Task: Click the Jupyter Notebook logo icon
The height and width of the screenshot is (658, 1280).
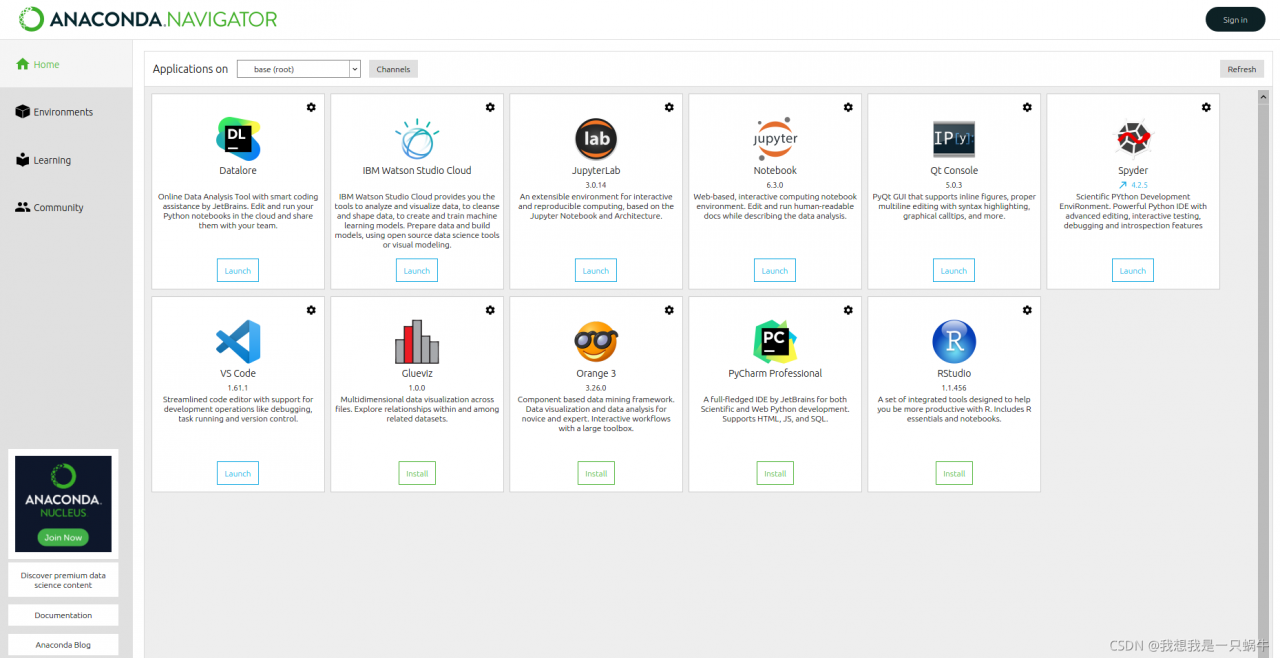Action: tap(775, 139)
